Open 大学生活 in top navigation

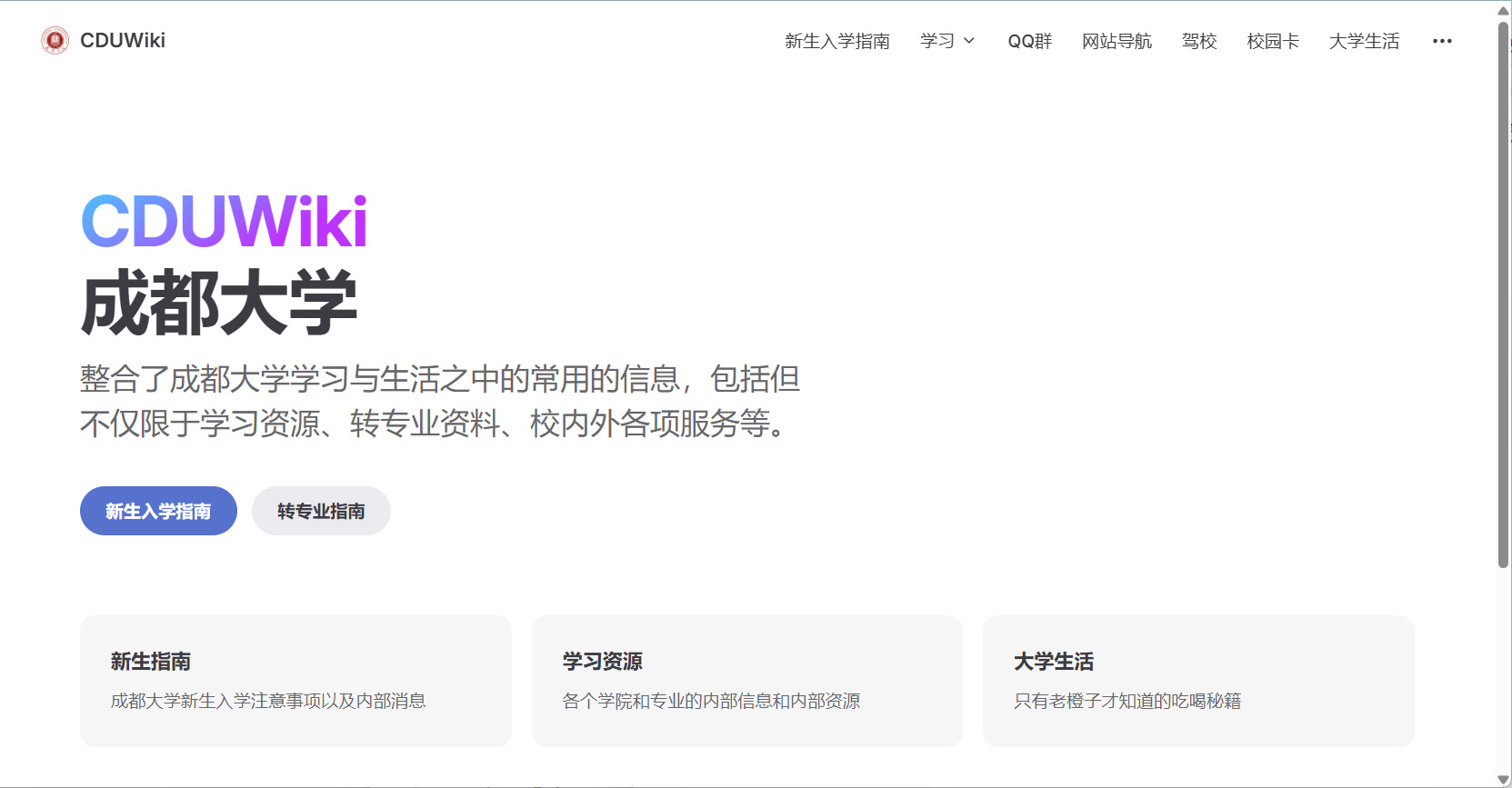(1364, 41)
